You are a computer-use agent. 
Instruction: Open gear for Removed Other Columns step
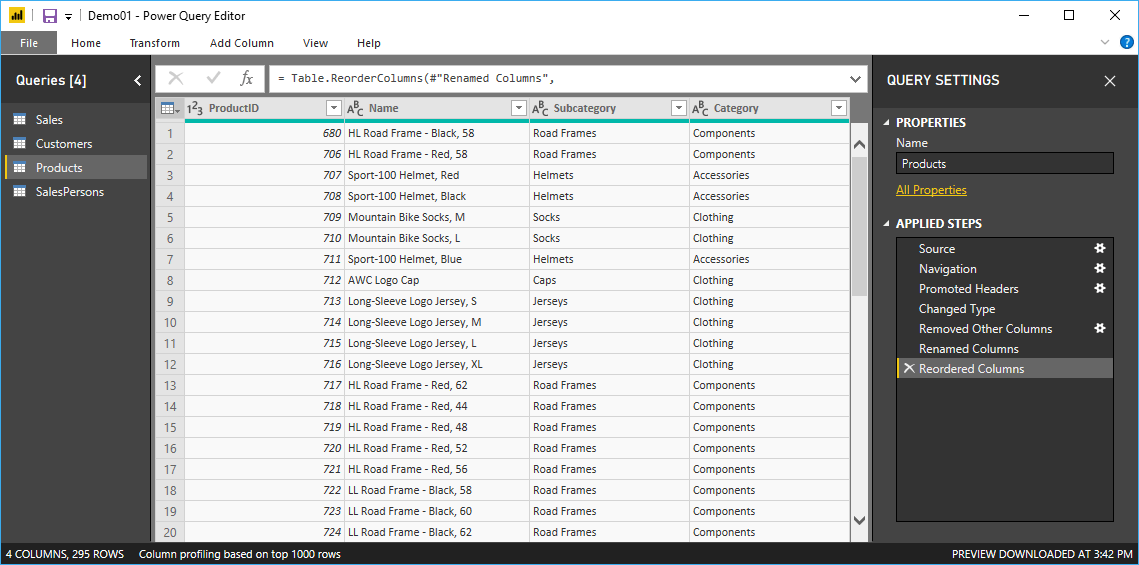point(1100,328)
